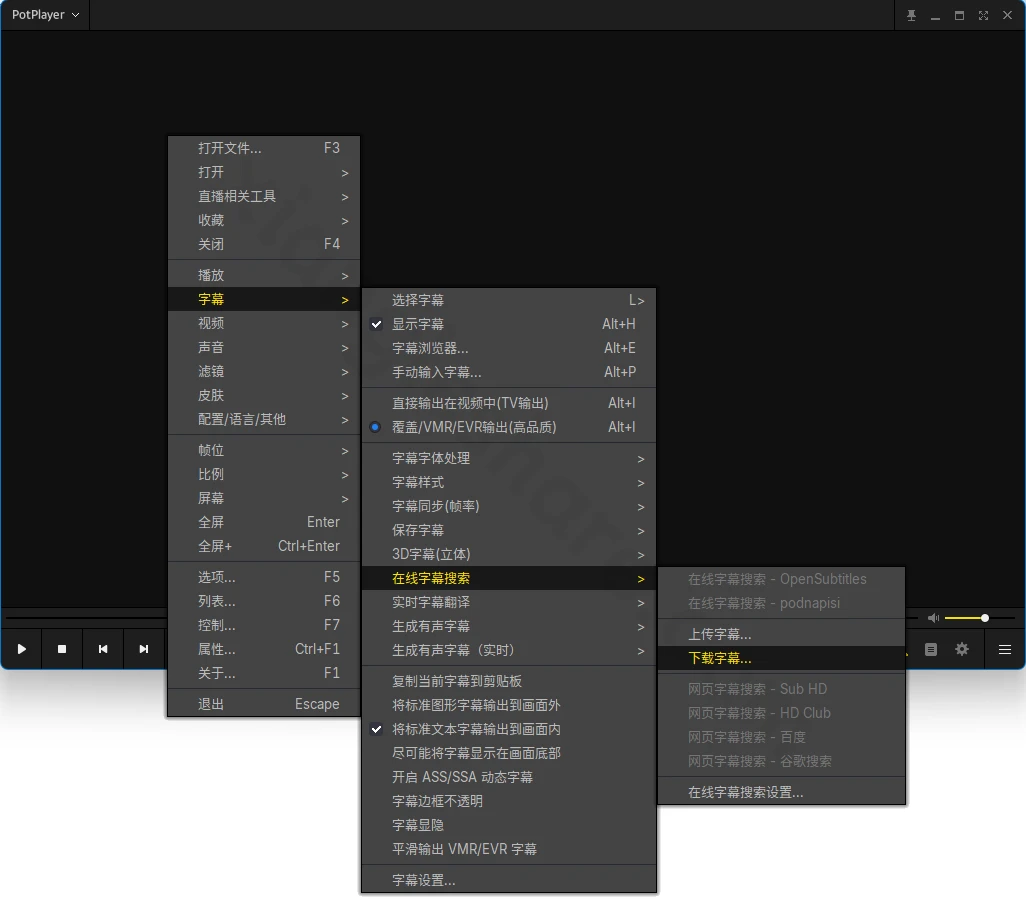Open 在线字幕搜索设置...

click(781, 792)
